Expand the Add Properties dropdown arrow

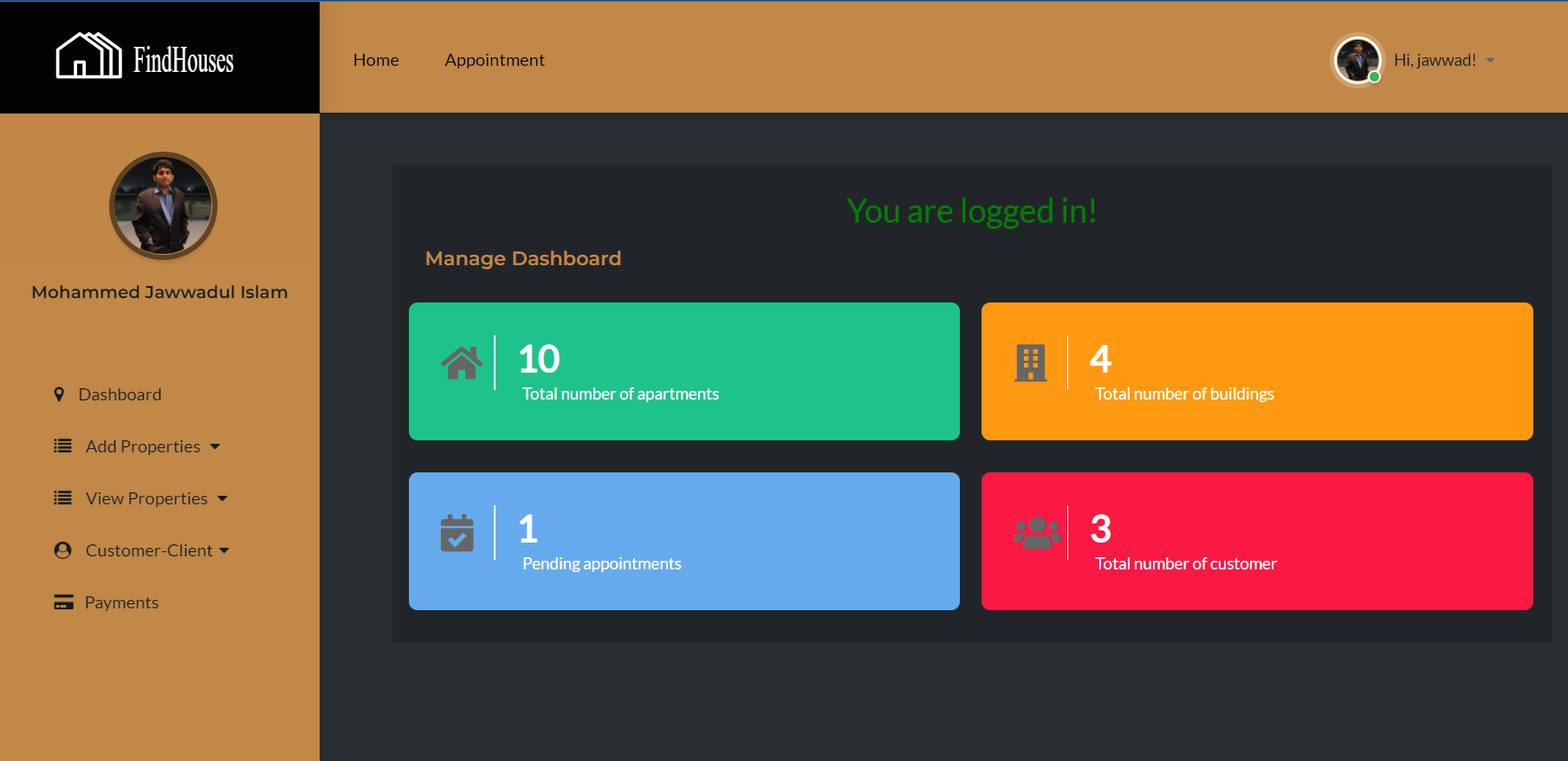(x=216, y=447)
